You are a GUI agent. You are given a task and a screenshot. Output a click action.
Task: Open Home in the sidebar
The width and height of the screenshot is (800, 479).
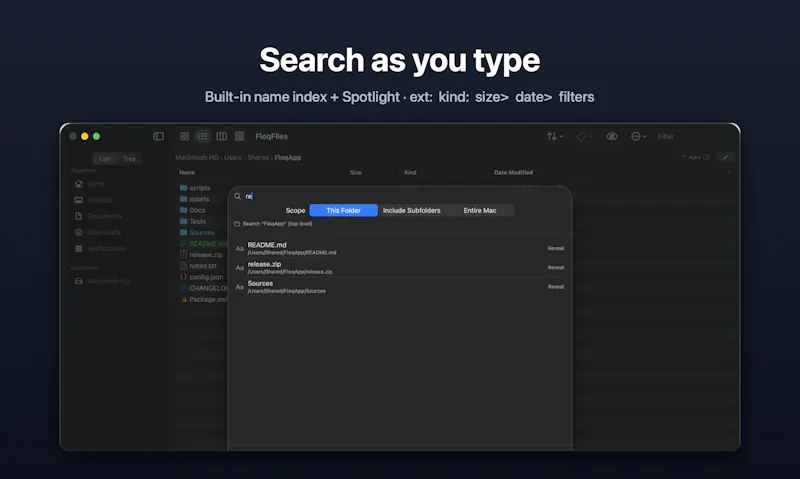[x=96, y=184]
